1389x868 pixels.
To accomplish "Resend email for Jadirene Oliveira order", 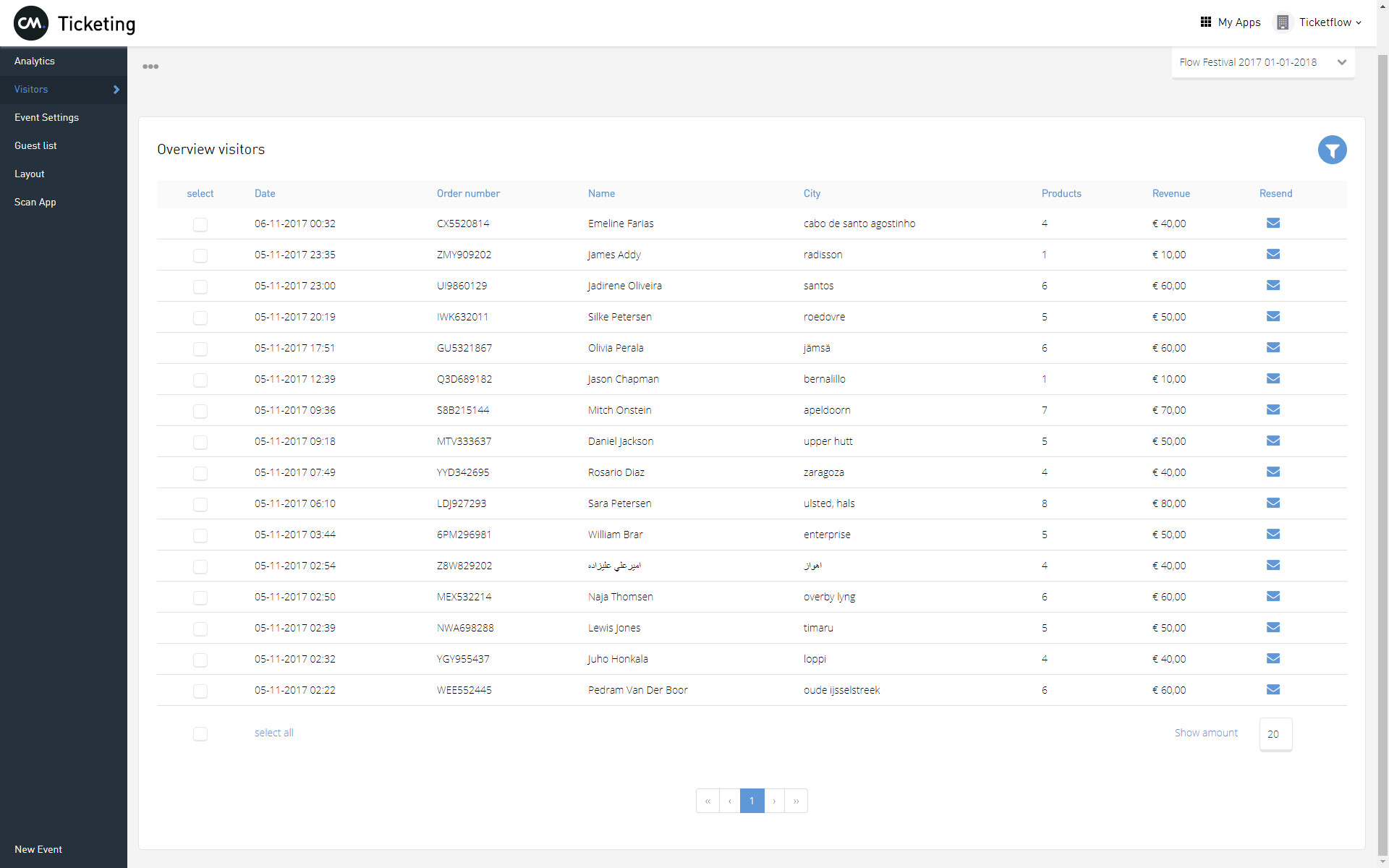I will click(1273, 285).
